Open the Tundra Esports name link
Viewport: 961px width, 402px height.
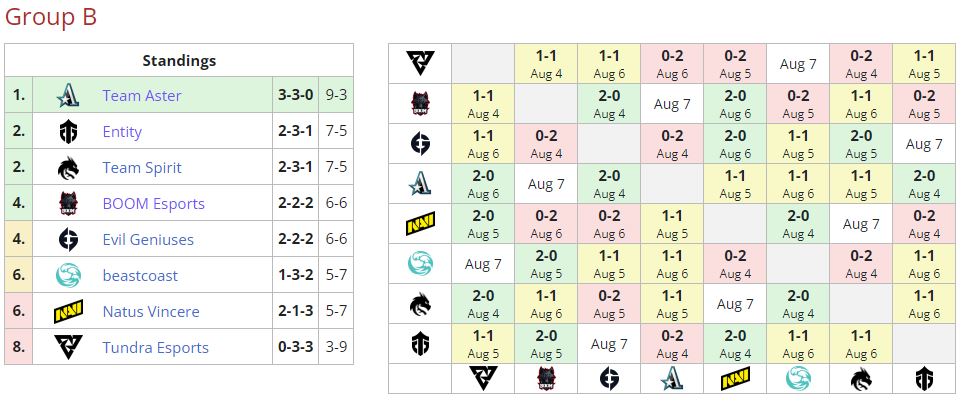coord(155,348)
